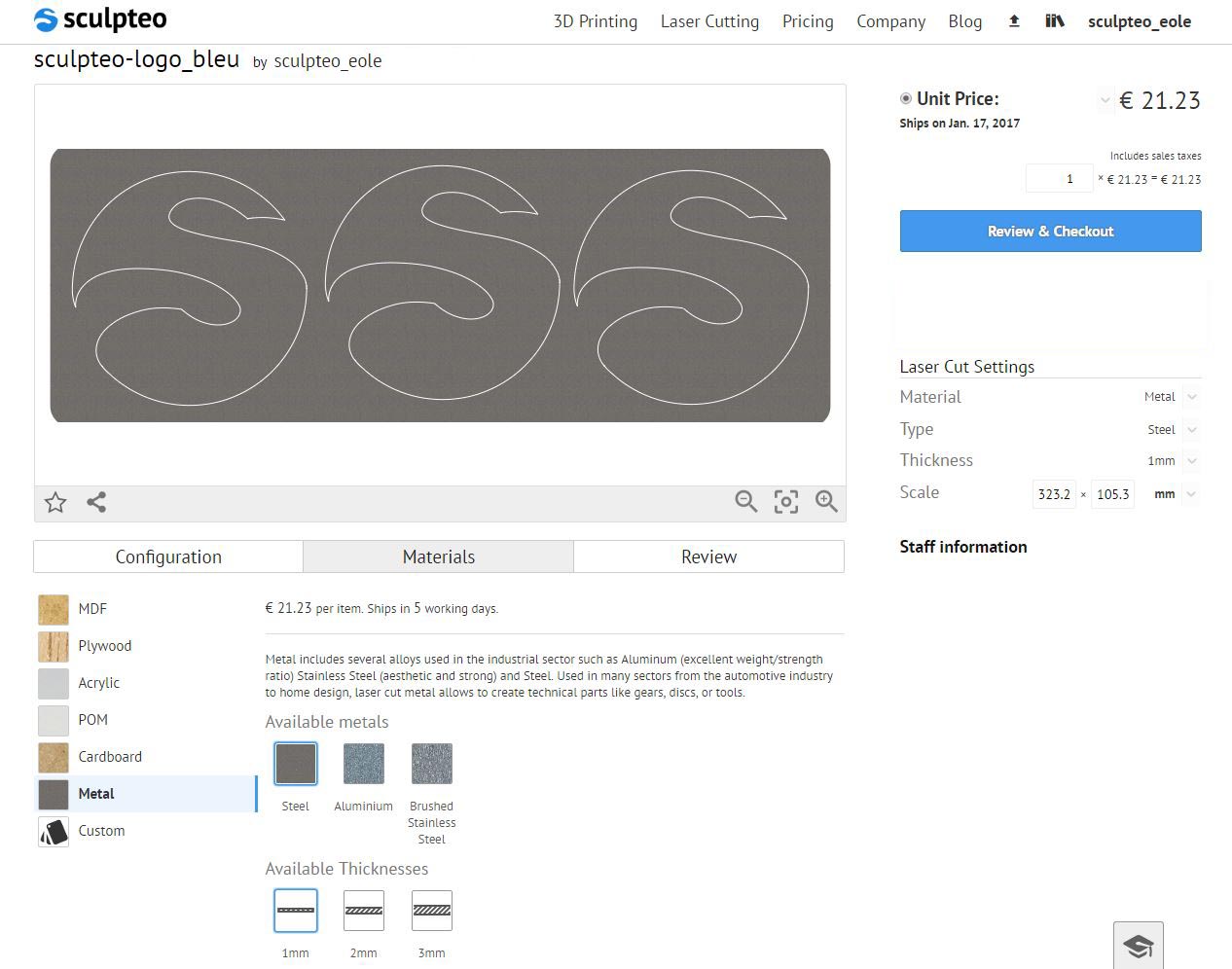The height and width of the screenshot is (969, 1232).
Task: Go to the Pricing page
Action: (x=808, y=21)
